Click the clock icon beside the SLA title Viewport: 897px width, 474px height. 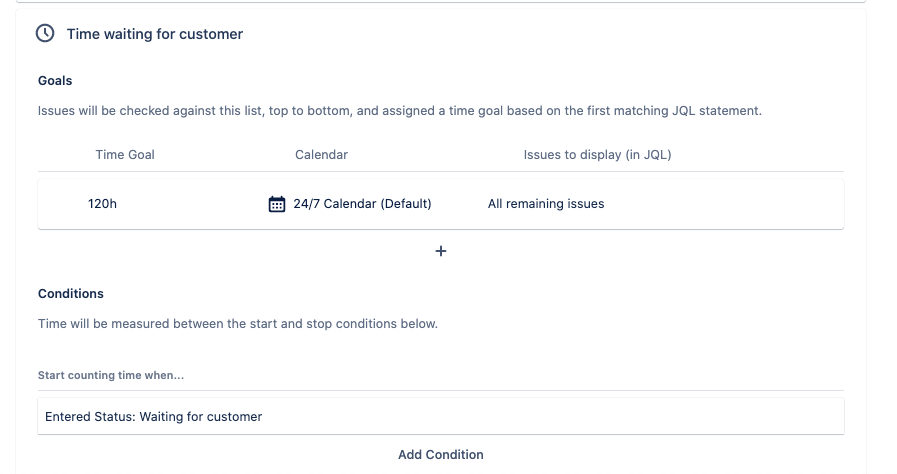pyautogui.click(x=45, y=33)
